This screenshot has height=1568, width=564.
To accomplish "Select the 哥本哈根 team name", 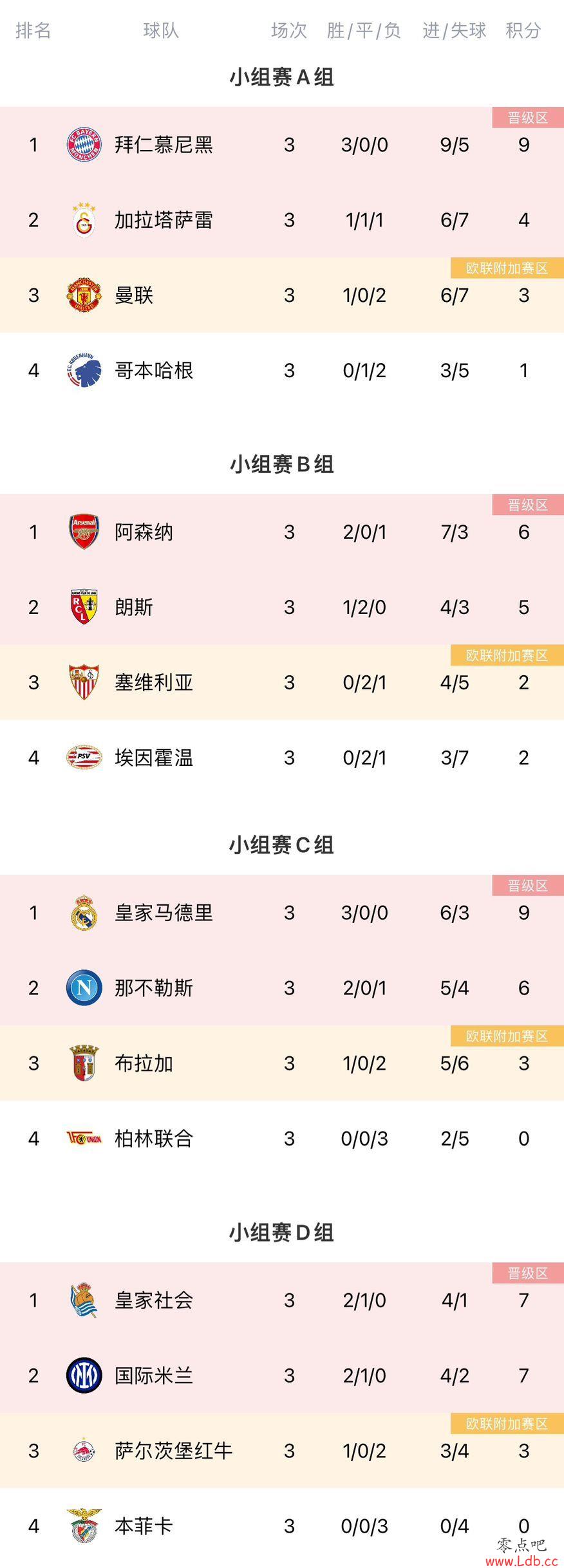I will (154, 370).
